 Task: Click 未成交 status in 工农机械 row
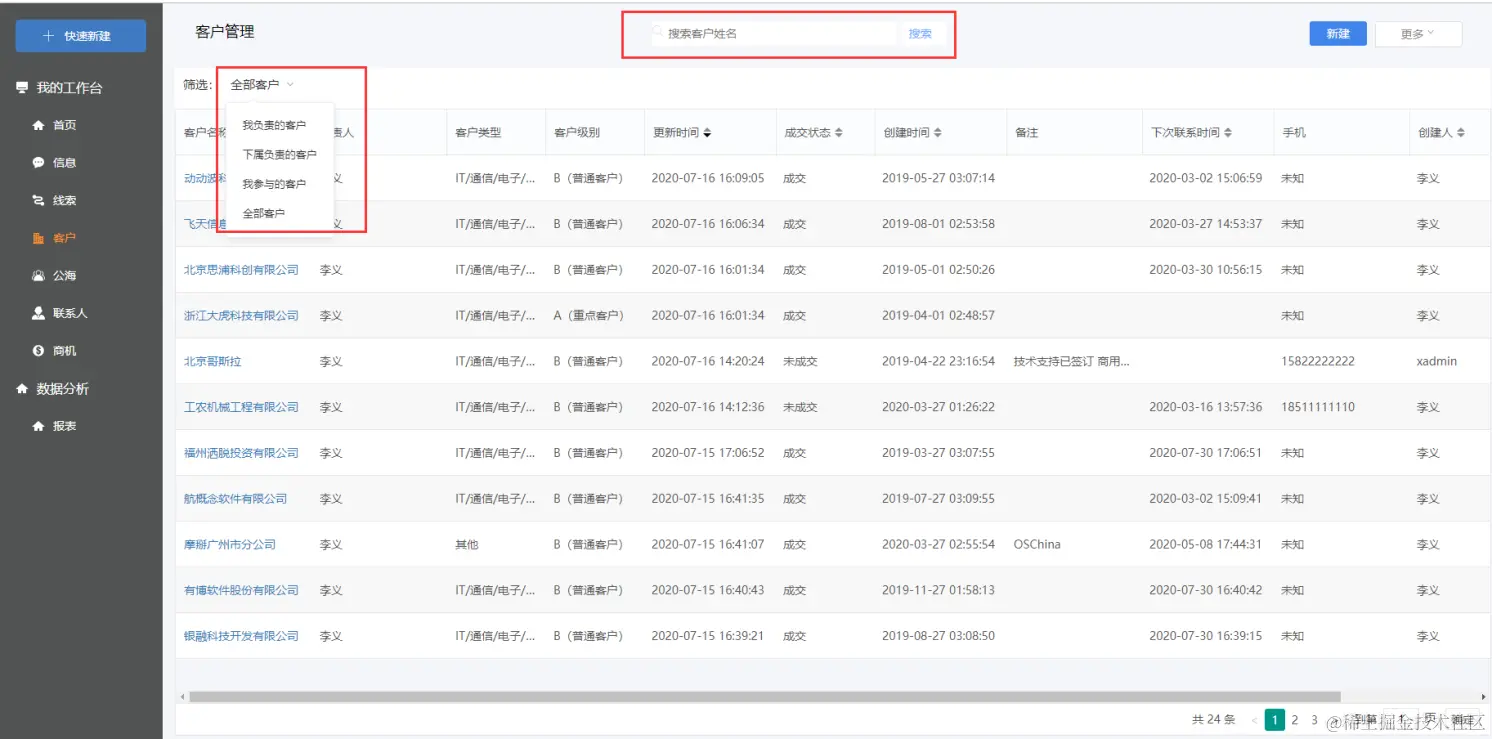[x=800, y=407]
